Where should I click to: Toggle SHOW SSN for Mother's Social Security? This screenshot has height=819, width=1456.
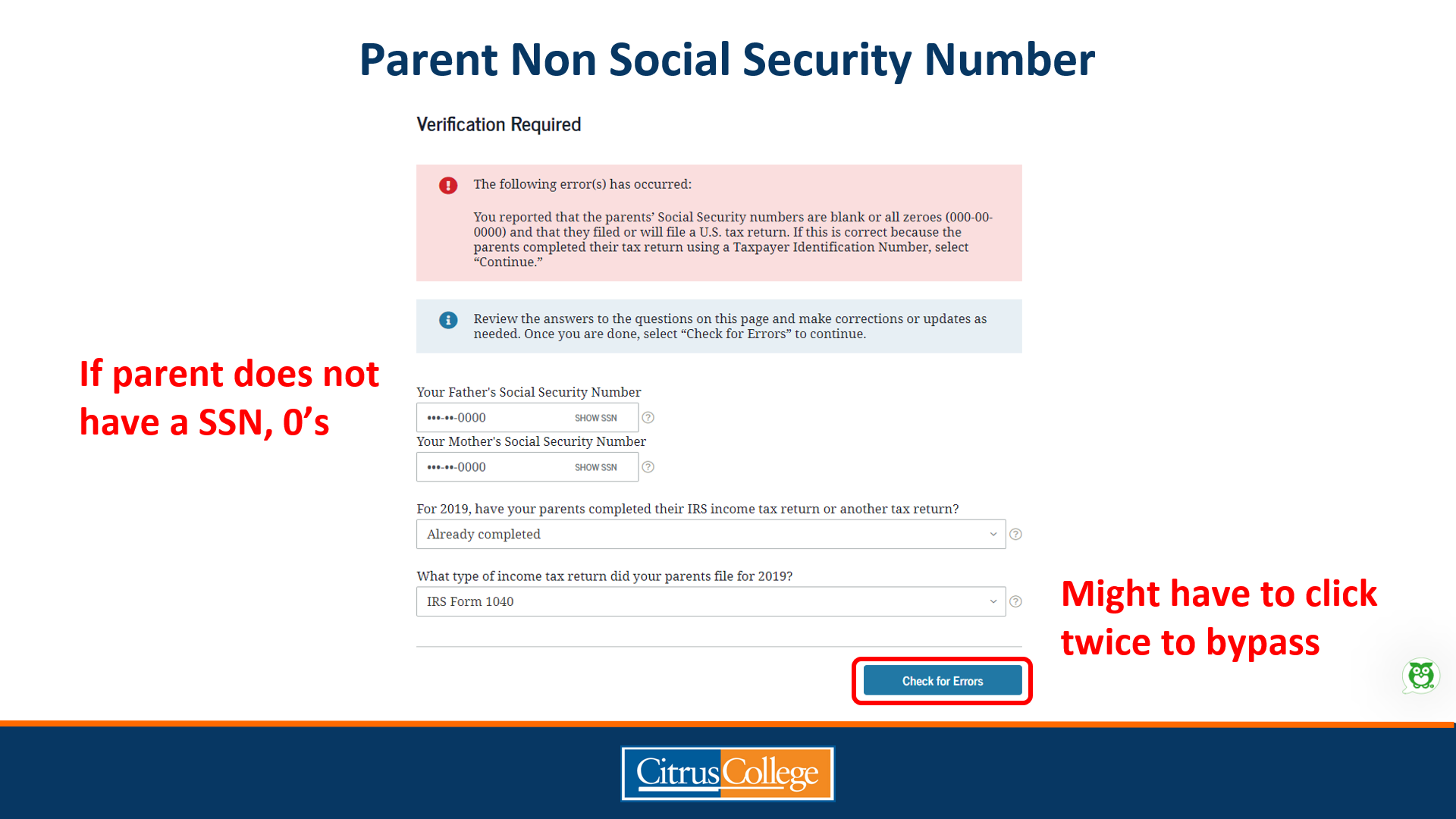coord(595,467)
